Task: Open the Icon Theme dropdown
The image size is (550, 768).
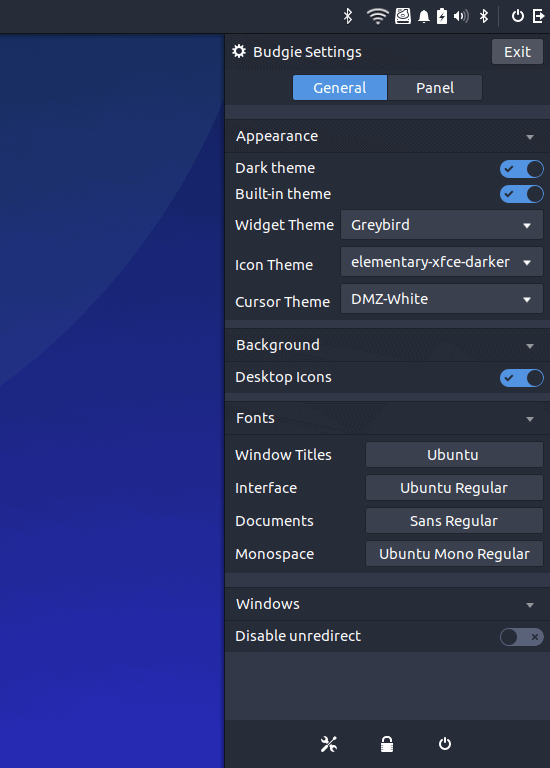Action: (x=442, y=262)
